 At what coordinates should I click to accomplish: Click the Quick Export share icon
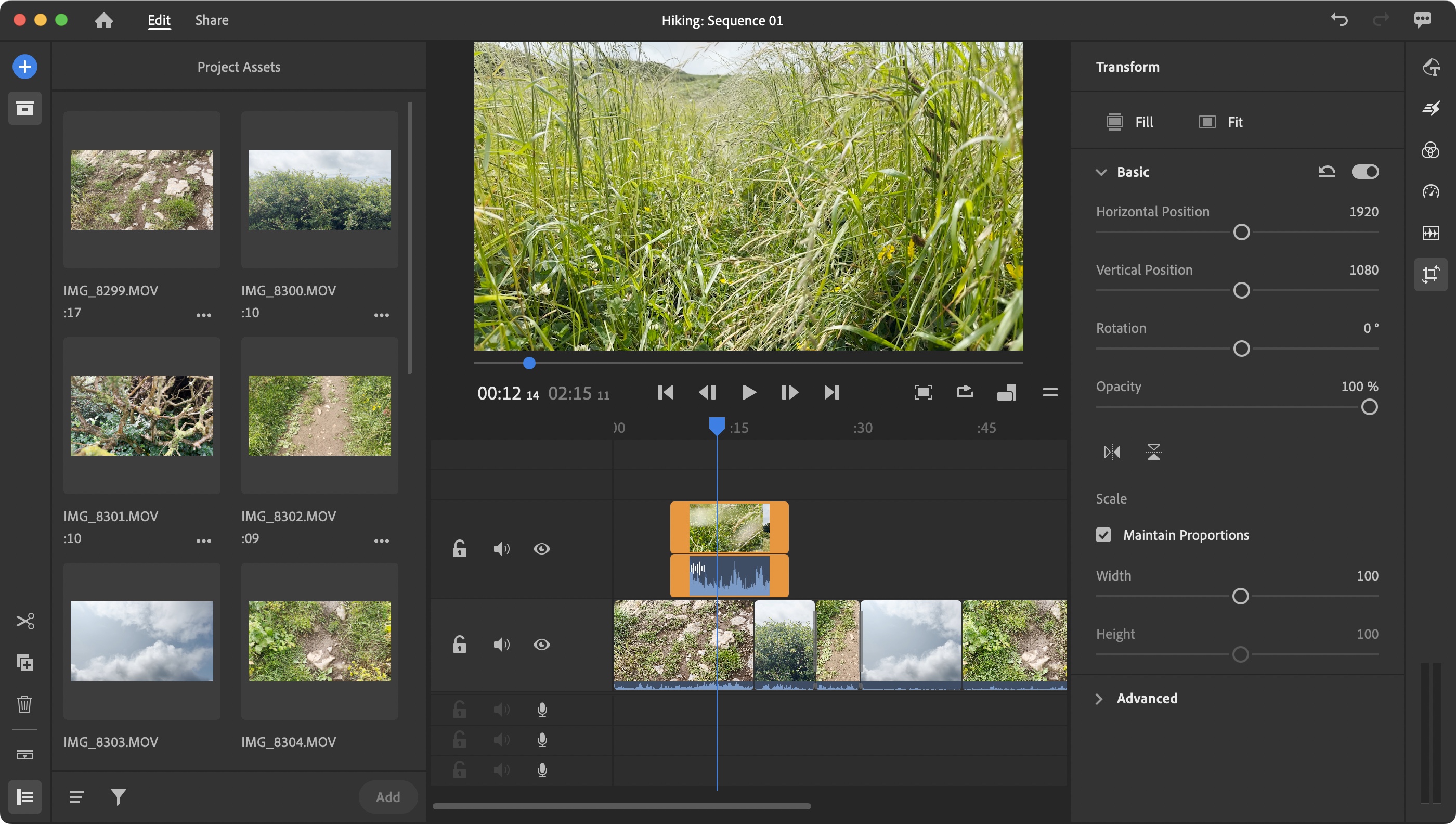point(965,392)
